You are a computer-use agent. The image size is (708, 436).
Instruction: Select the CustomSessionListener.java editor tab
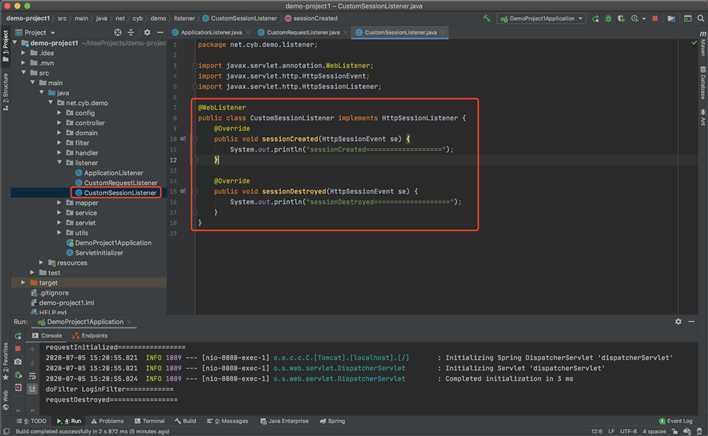pos(400,32)
